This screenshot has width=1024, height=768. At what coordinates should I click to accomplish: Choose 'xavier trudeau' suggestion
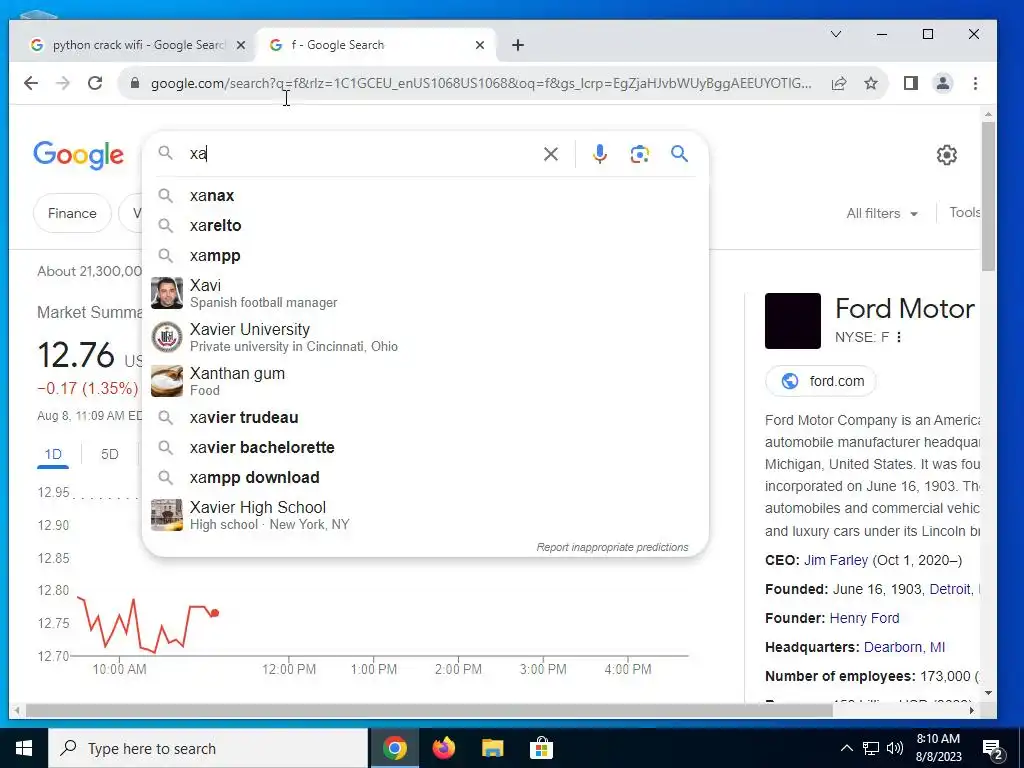pyautogui.click(x=425, y=417)
